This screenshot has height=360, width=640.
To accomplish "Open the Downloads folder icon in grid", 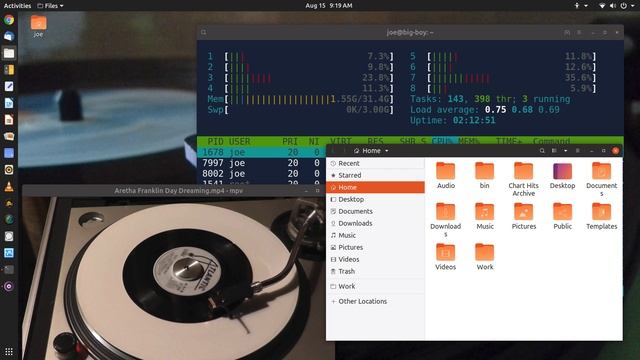I will click(445, 220).
